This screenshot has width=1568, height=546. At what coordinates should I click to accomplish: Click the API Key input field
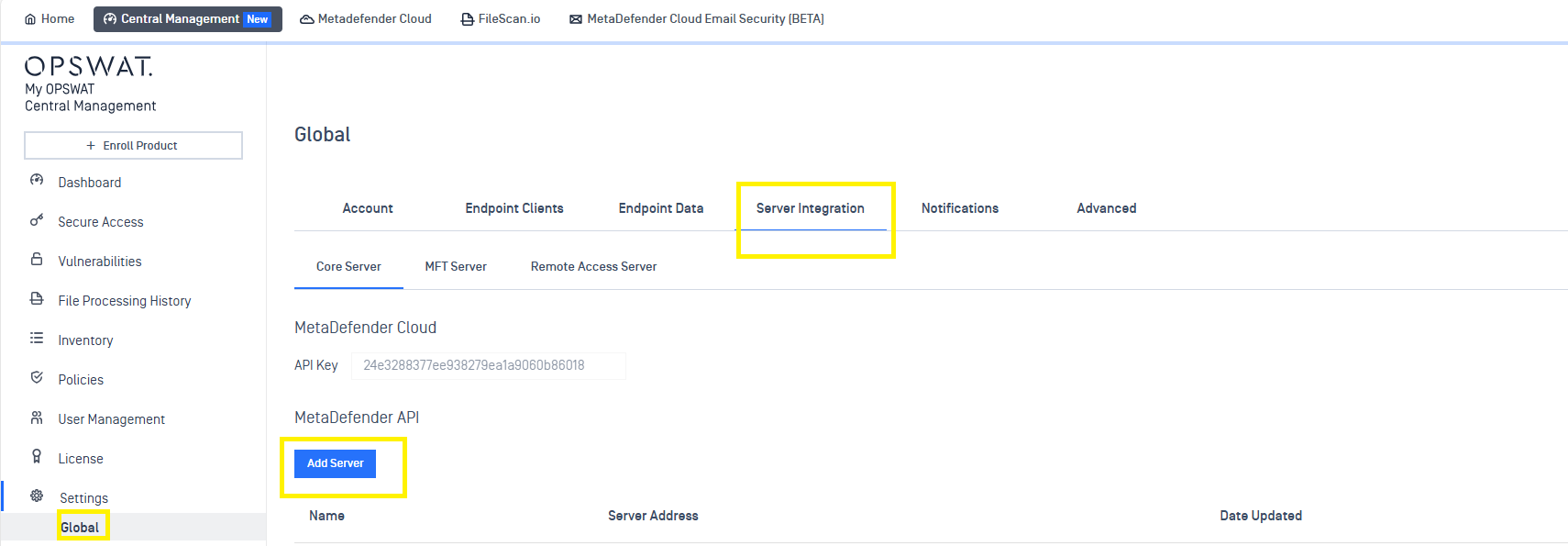click(488, 365)
